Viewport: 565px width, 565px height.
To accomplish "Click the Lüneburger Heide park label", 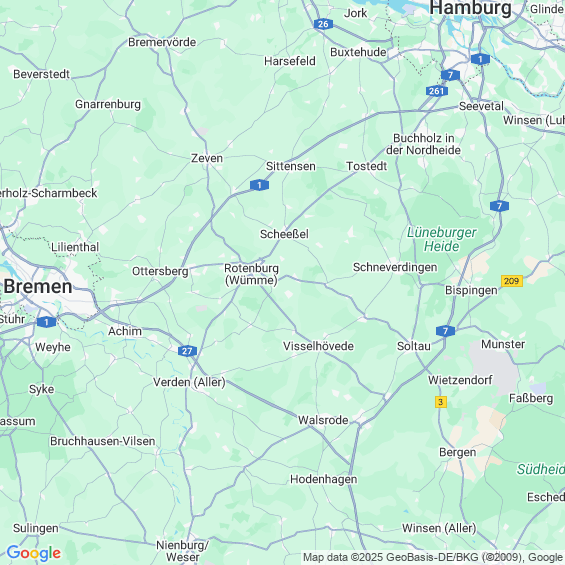I will point(442,240).
